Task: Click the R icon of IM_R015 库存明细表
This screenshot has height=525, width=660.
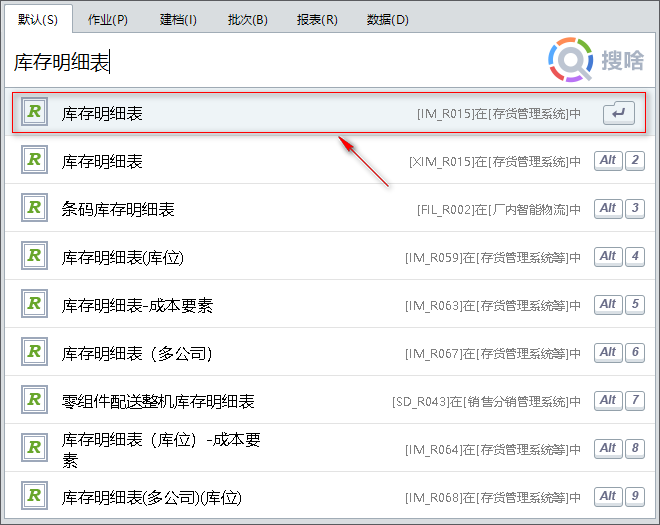Action: coord(35,112)
